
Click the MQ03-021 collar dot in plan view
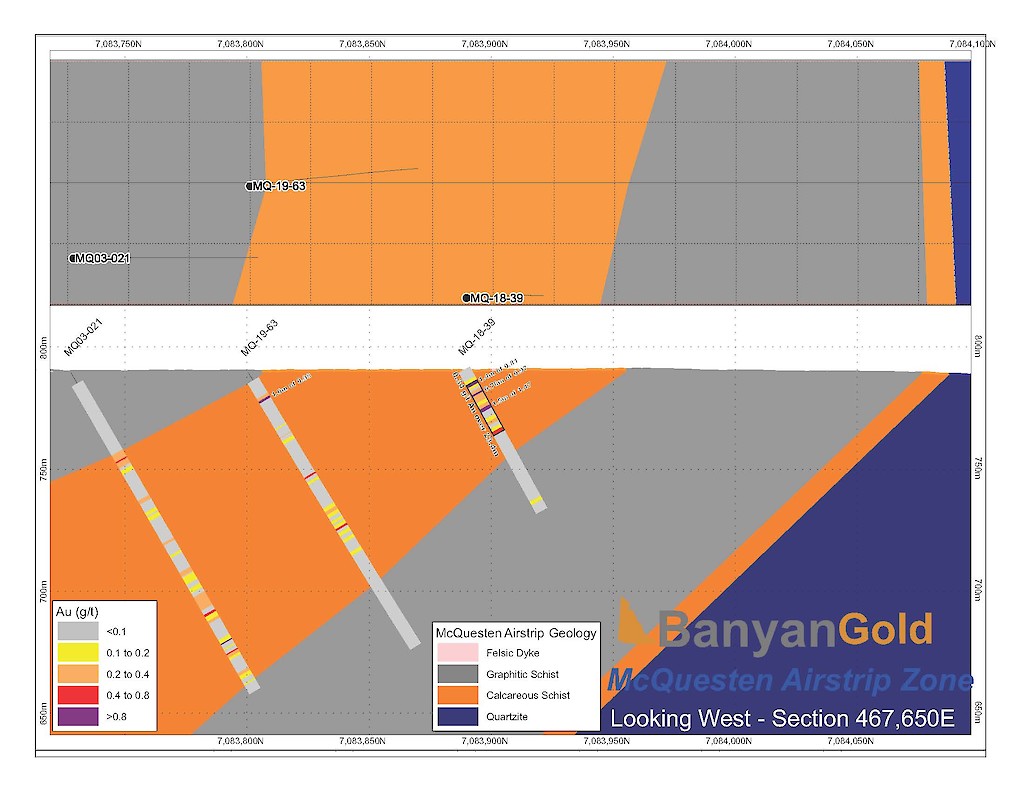[x=72, y=258]
